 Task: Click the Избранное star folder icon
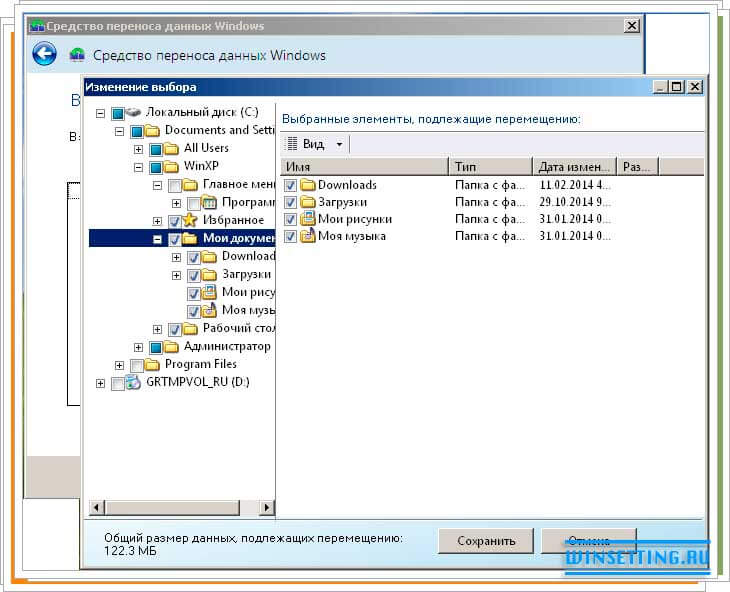tap(190, 220)
